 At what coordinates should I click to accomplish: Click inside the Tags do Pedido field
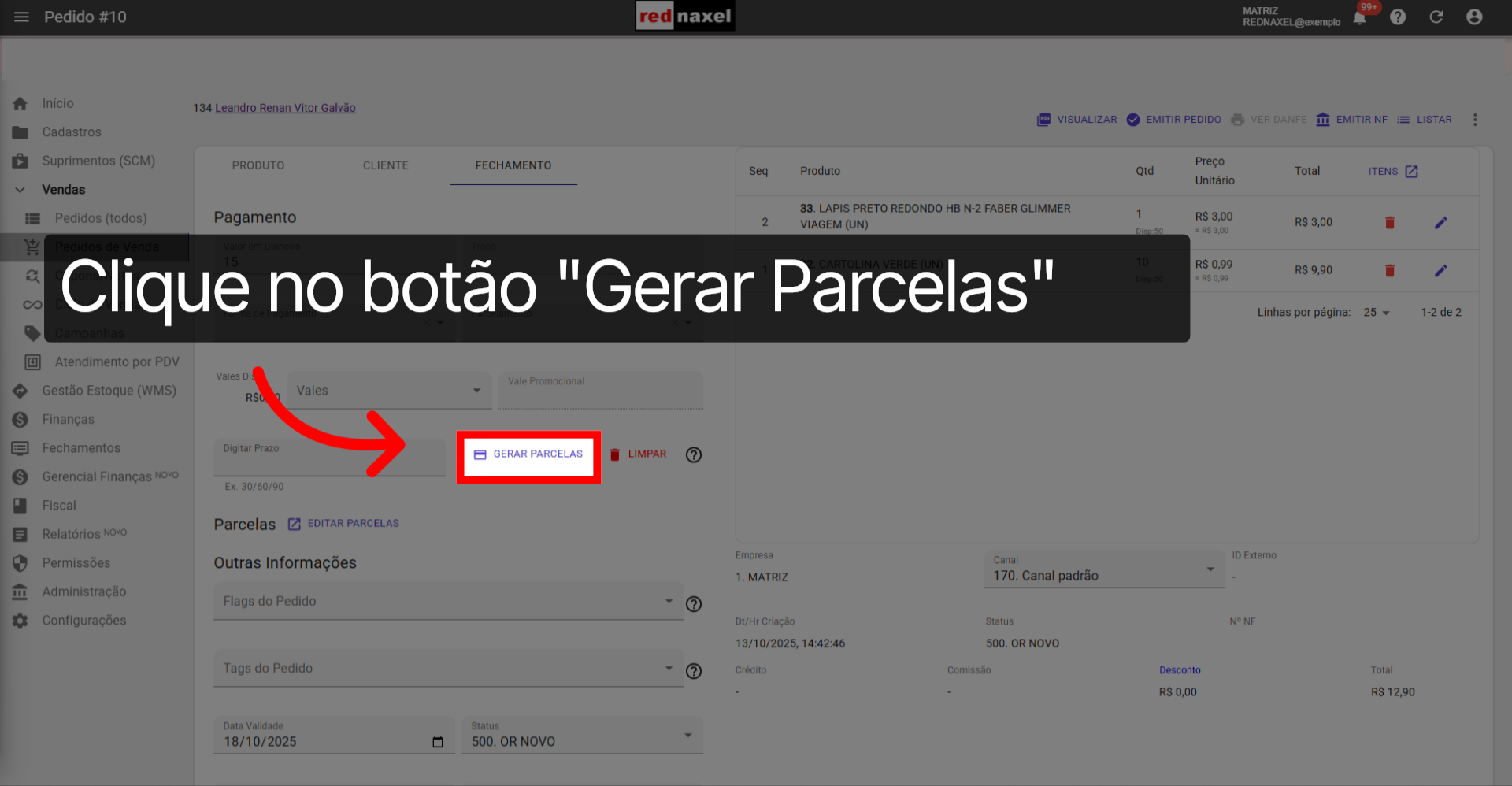(x=441, y=668)
